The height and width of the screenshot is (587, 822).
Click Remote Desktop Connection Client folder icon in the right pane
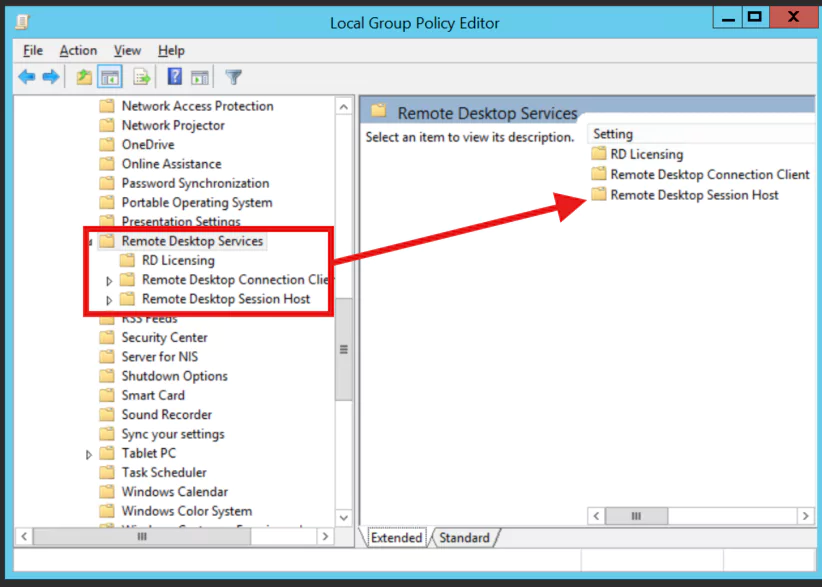tap(599, 174)
